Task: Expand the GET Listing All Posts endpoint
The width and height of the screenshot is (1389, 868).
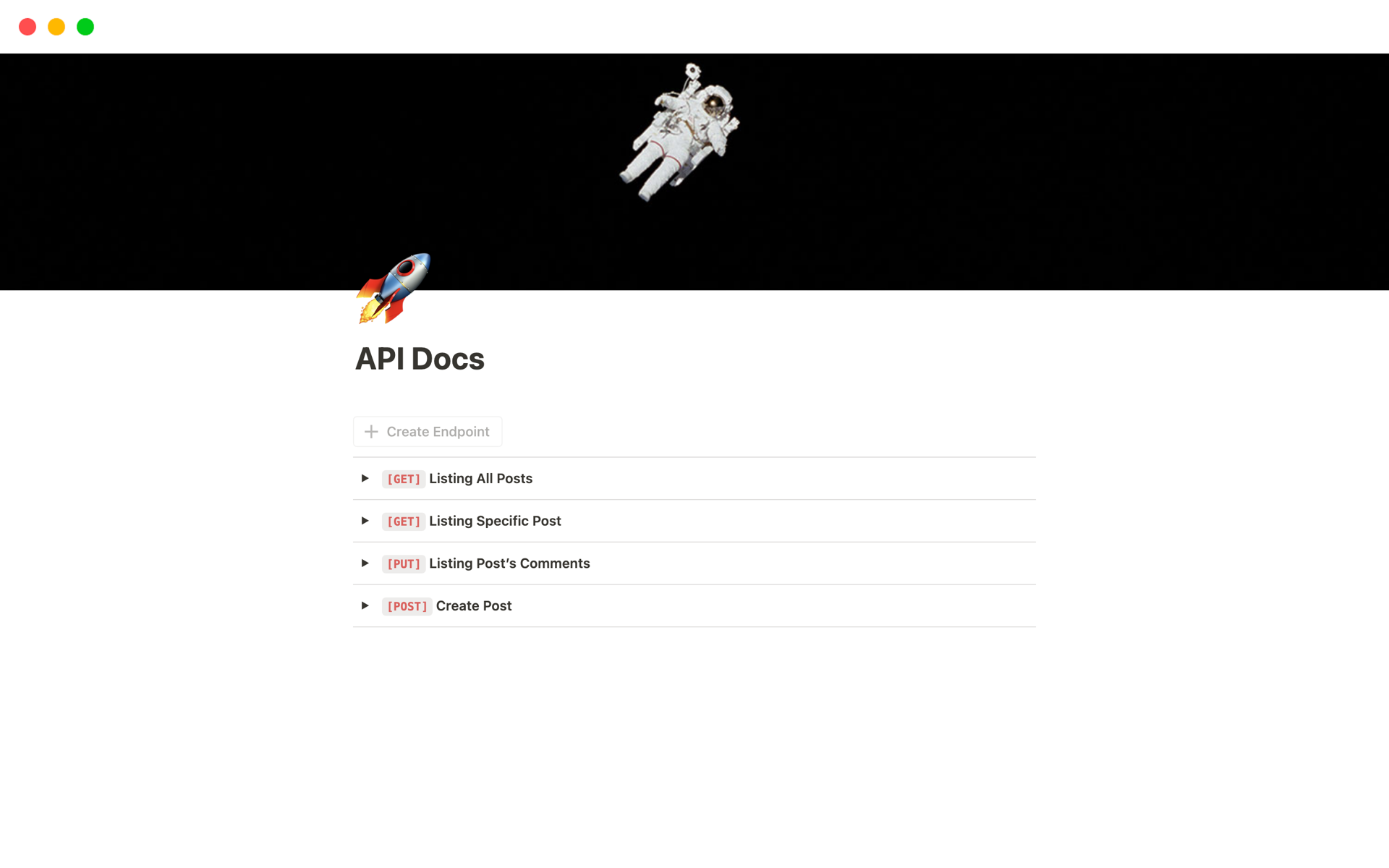Action: click(x=366, y=478)
